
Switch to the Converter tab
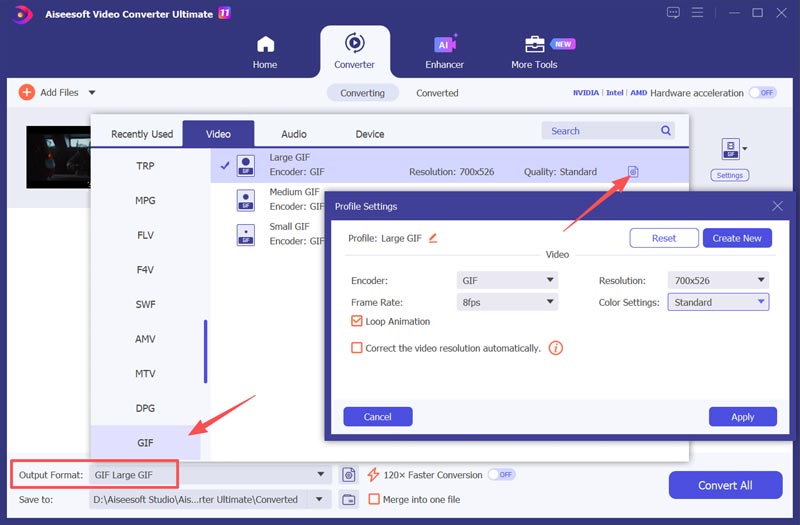tap(354, 52)
